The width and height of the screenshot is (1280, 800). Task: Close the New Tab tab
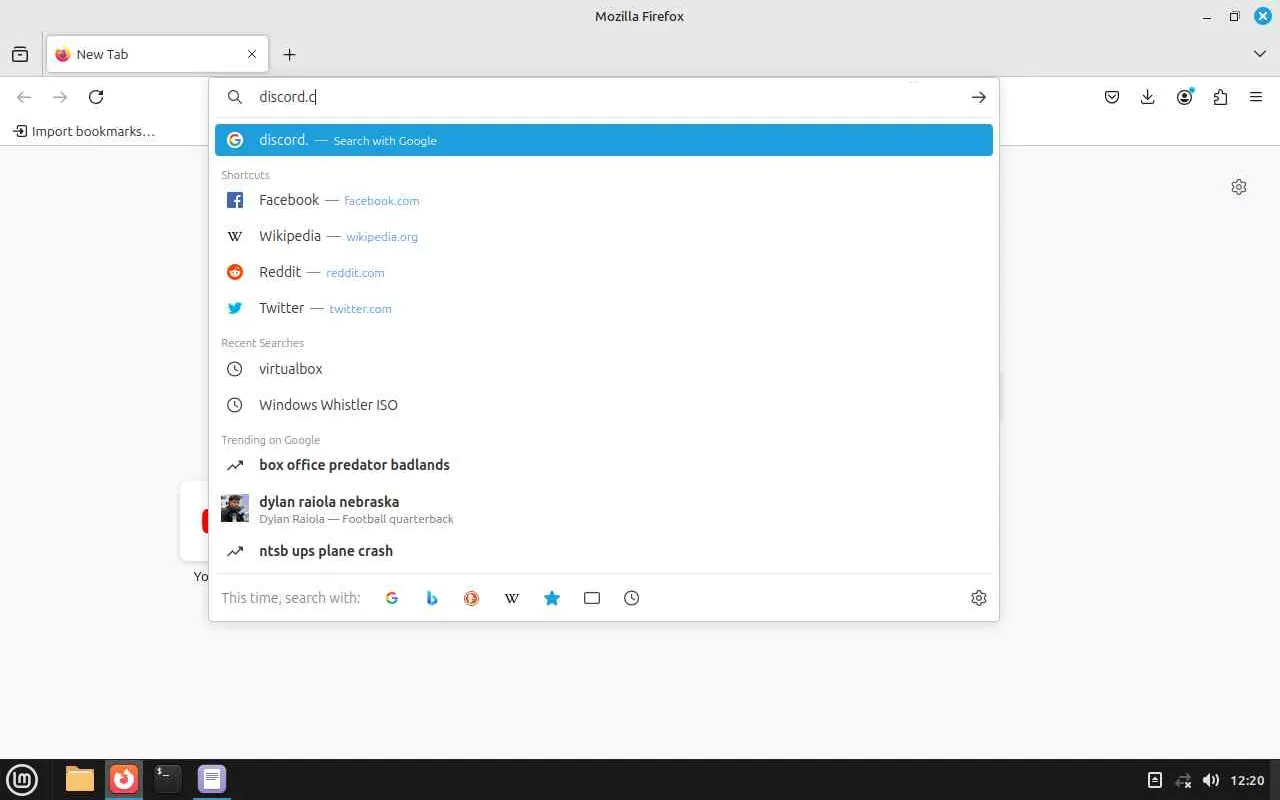click(252, 55)
